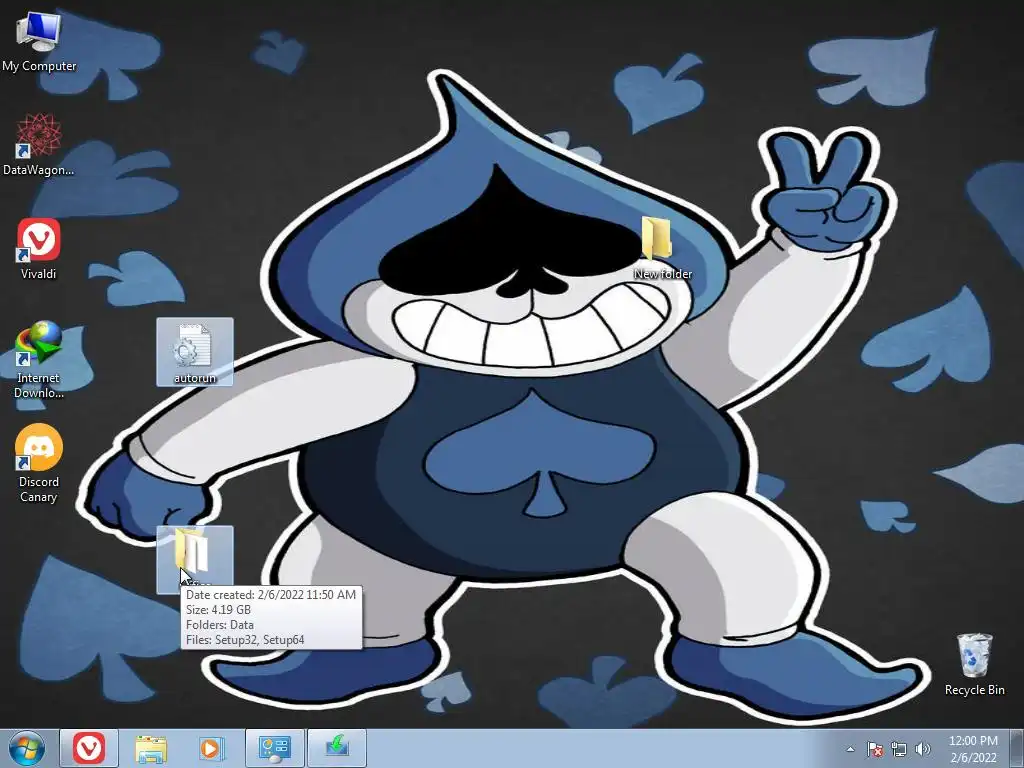The width and height of the screenshot is (1024, 768).
Task: Select the Internet Download Manager desktop shortcut
Action: click(x=39, y=360)
